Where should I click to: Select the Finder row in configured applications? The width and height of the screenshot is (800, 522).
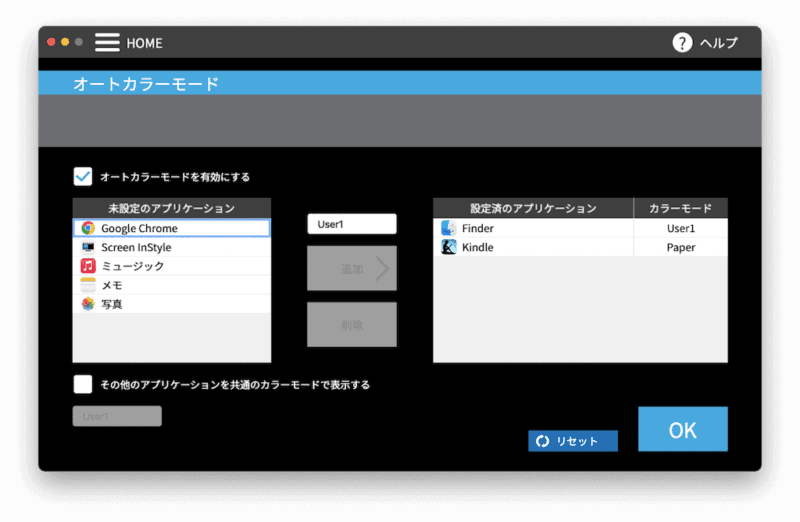pos(580,228)
